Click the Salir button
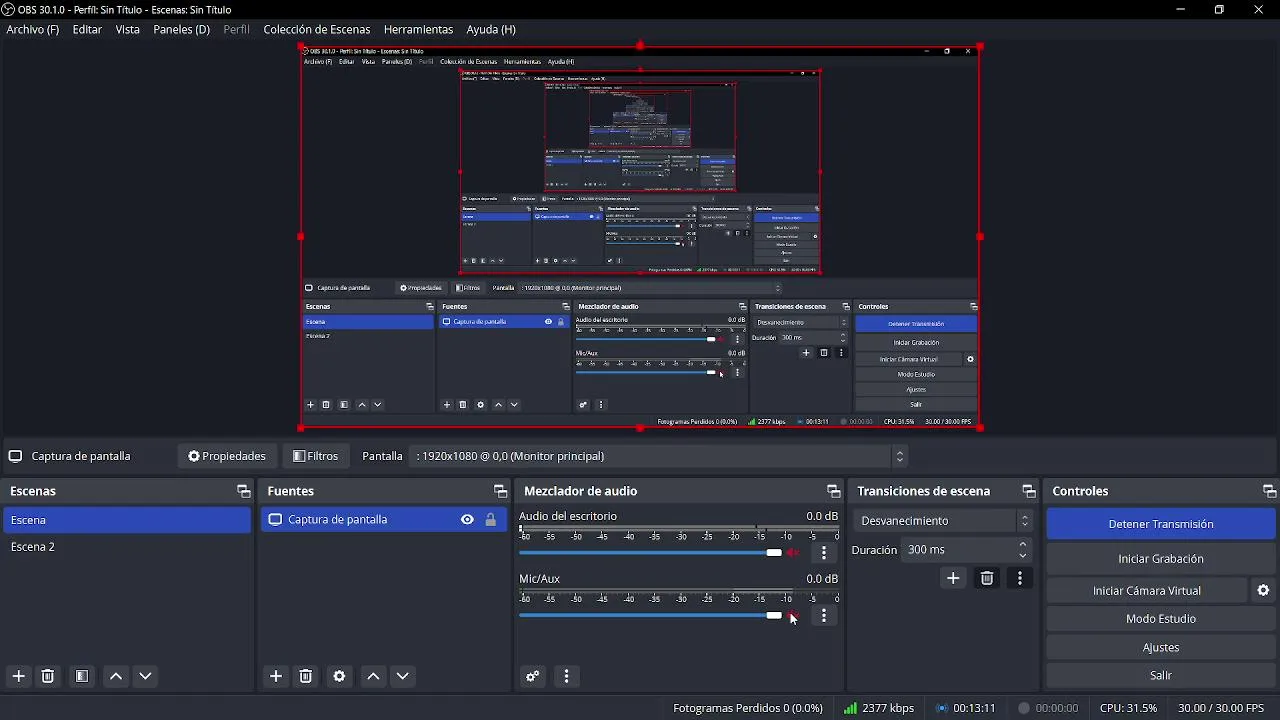This screenshot has width=1280, height=720. click(1161, 676)
